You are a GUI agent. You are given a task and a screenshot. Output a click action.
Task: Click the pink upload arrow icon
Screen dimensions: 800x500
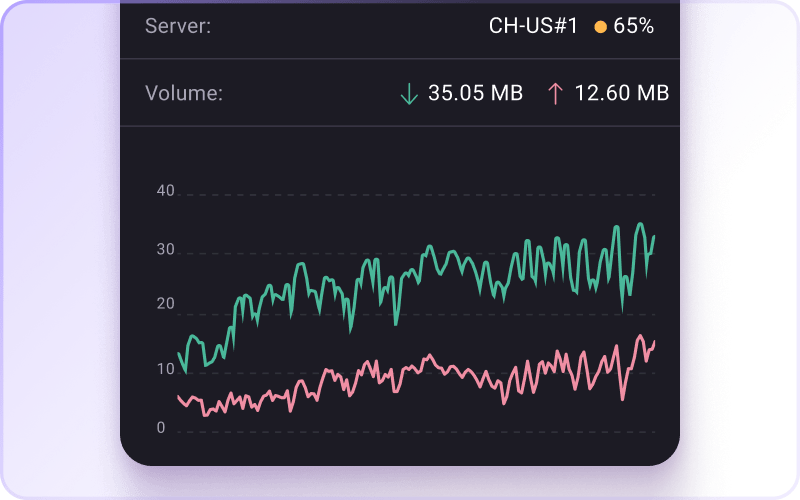(555, 94)
